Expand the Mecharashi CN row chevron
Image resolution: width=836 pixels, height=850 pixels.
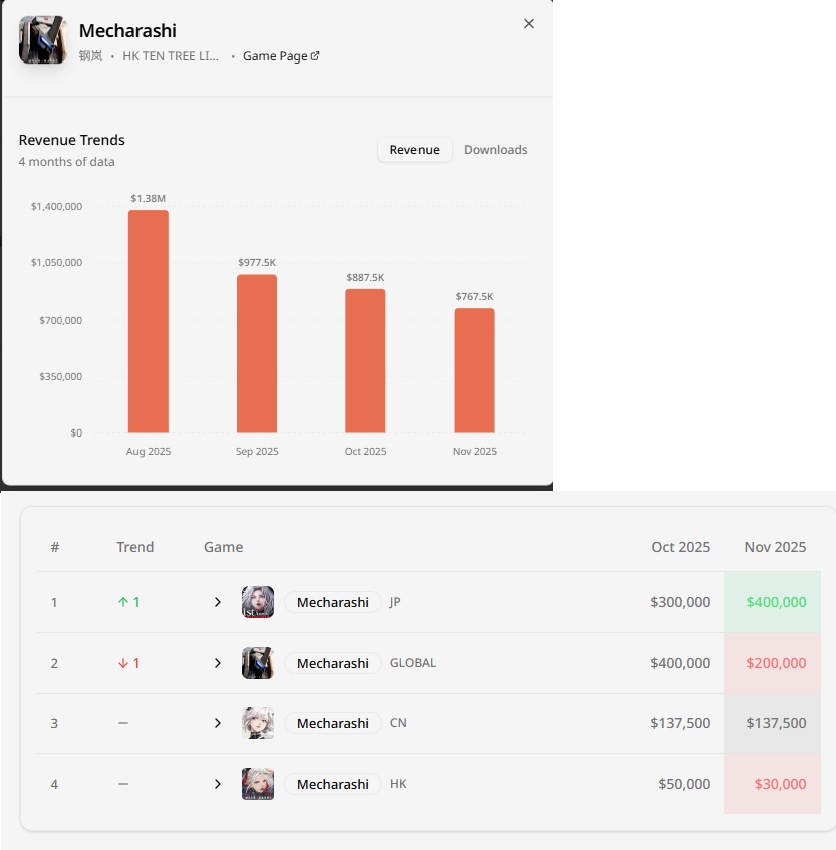tap(217, 723)
